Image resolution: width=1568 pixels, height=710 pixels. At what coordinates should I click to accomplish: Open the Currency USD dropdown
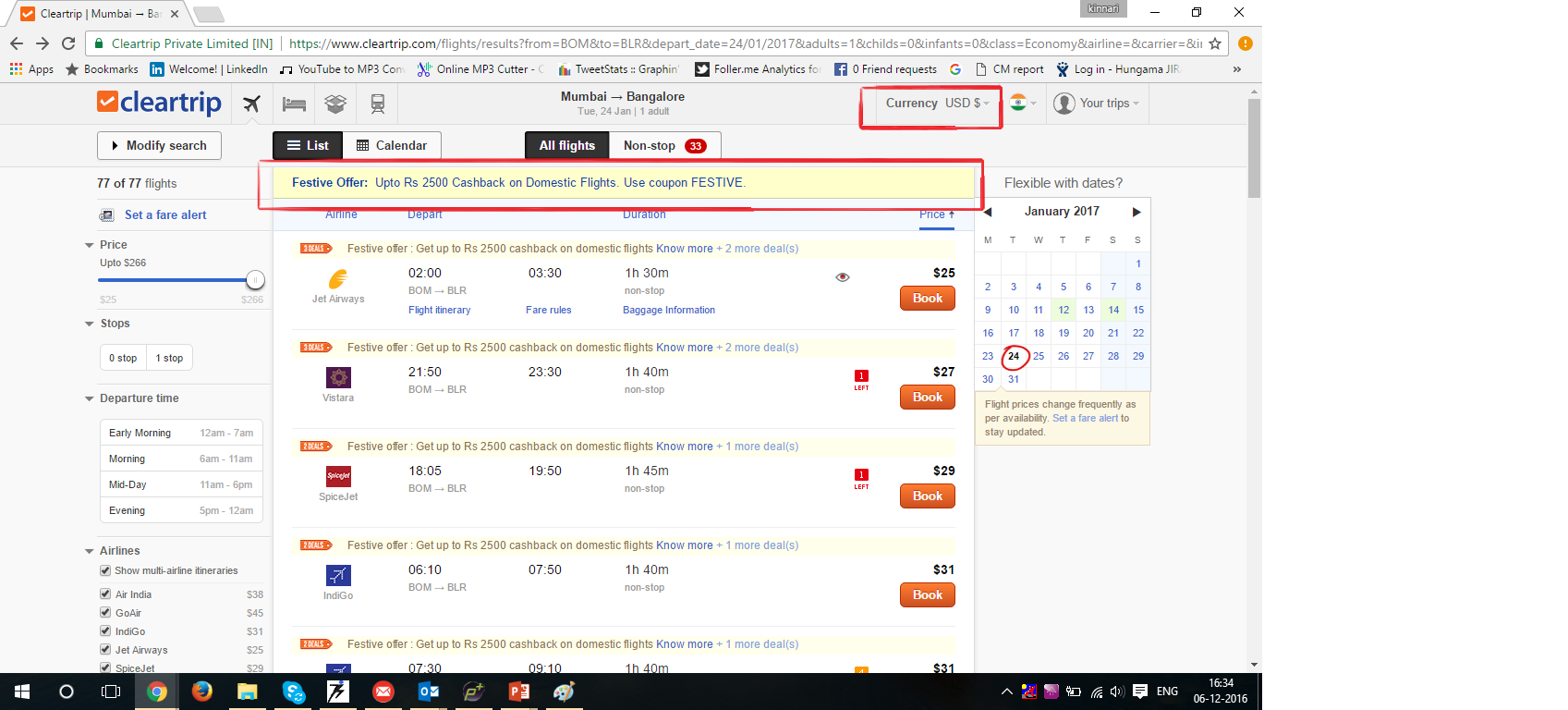pos(937,104)
